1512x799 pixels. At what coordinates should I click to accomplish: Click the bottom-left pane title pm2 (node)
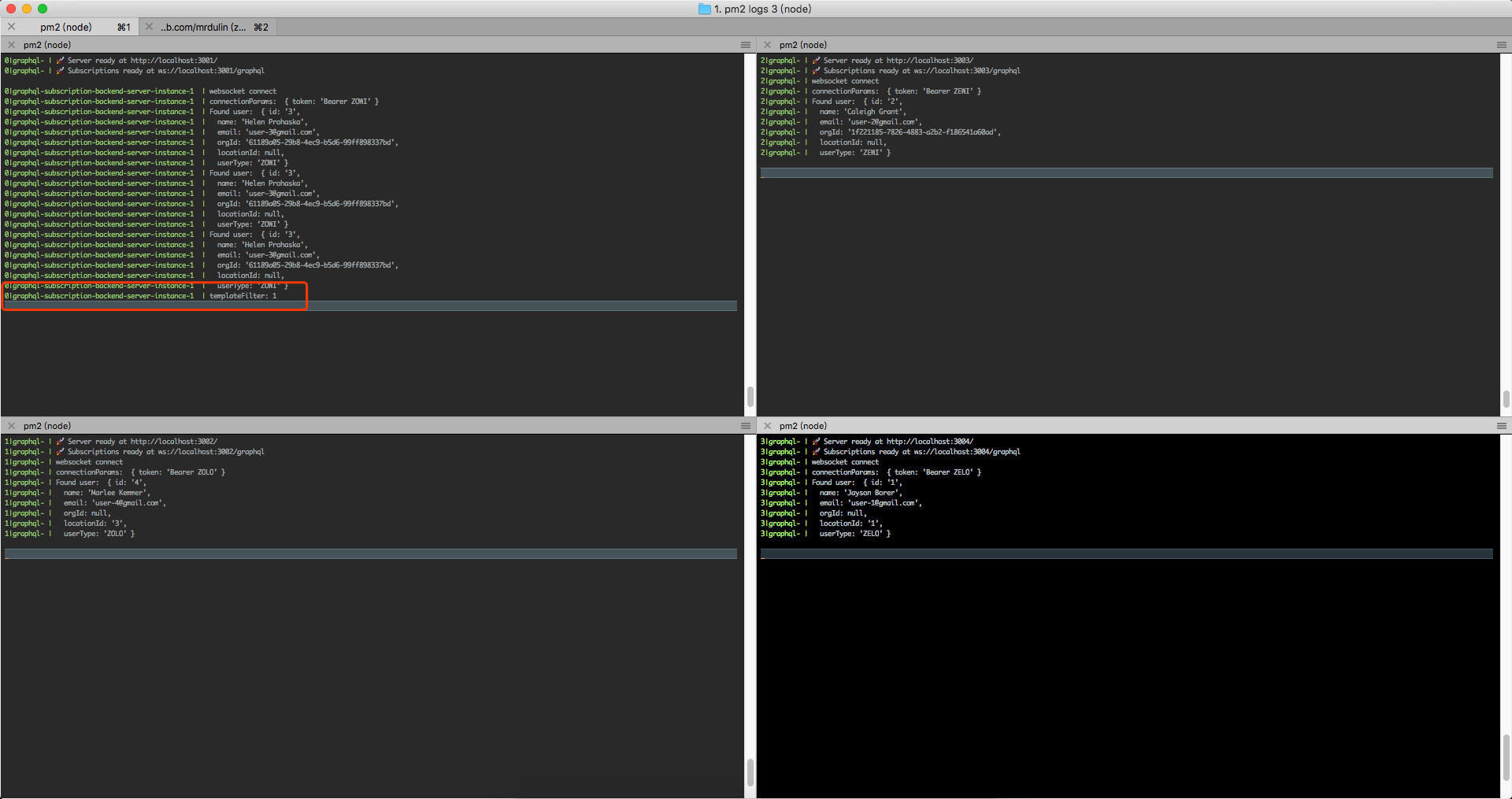pyautogui.click(x=47, y=426)
